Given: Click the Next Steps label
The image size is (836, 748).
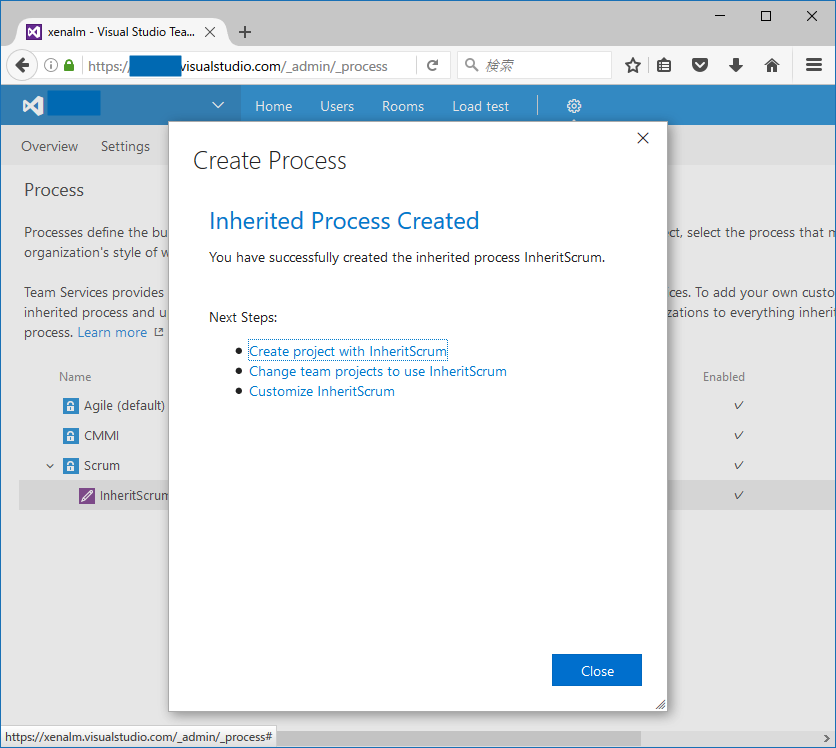Looking at the screenshot, I should [243, 317].
